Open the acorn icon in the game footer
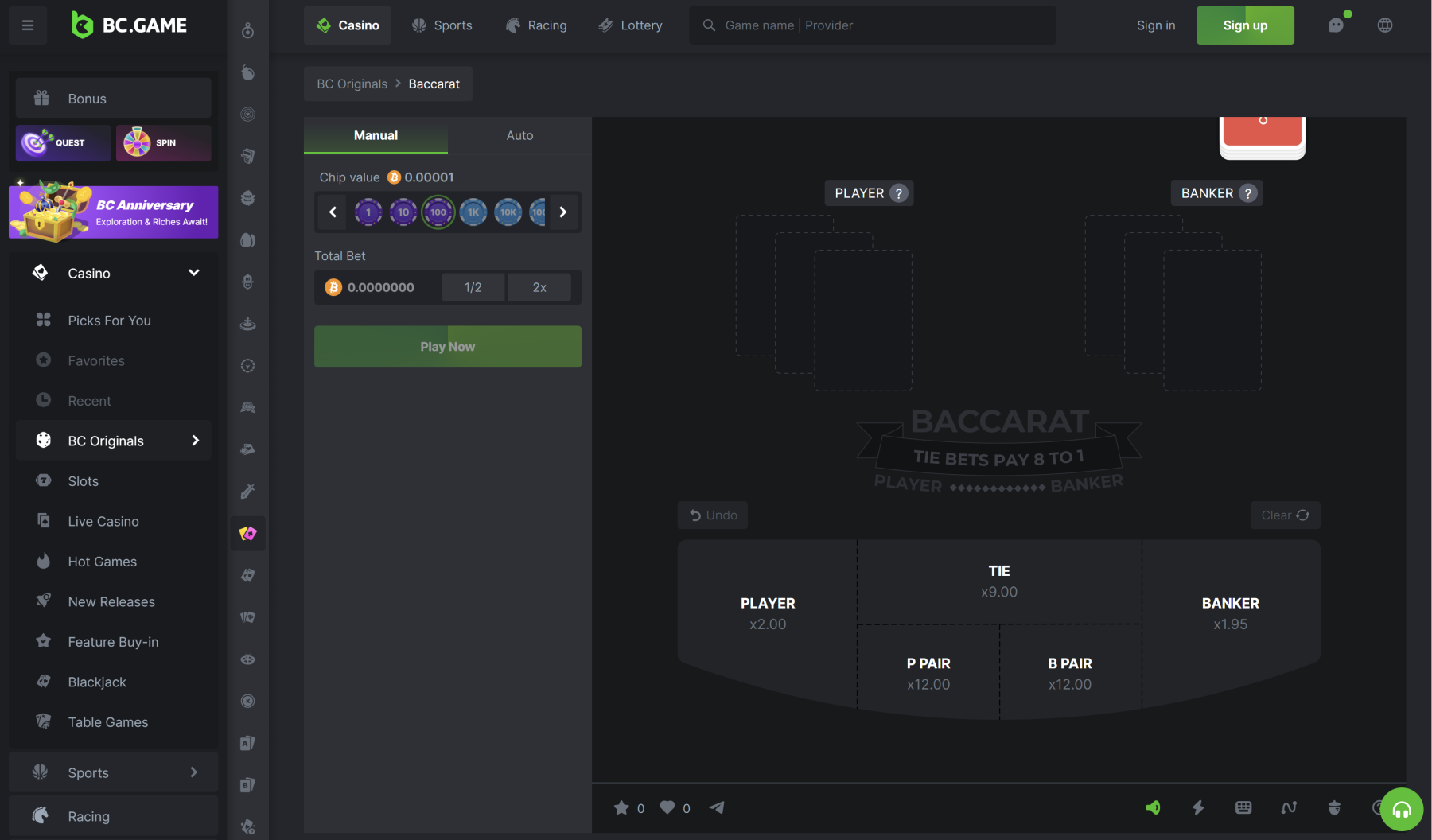This screenshot has width=1432, height=840. tap(1334, 808)
